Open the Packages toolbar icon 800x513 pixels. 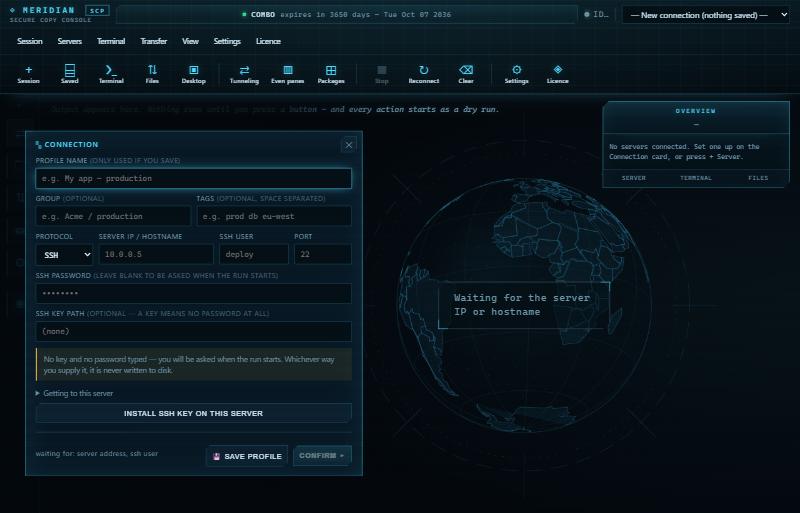point(331,74)
